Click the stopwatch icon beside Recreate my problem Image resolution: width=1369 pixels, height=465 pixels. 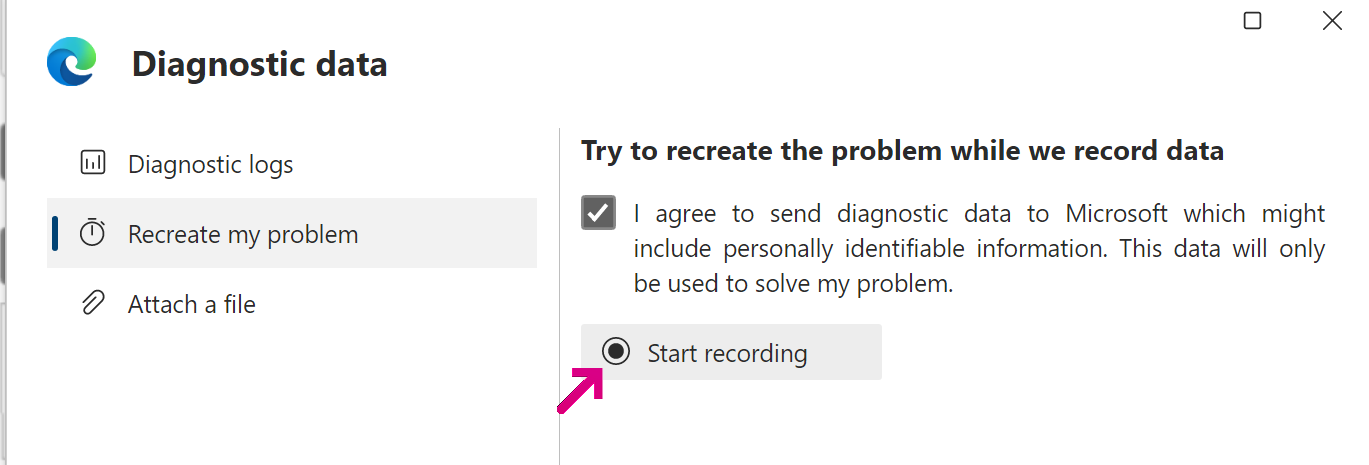tap(93, 233)
